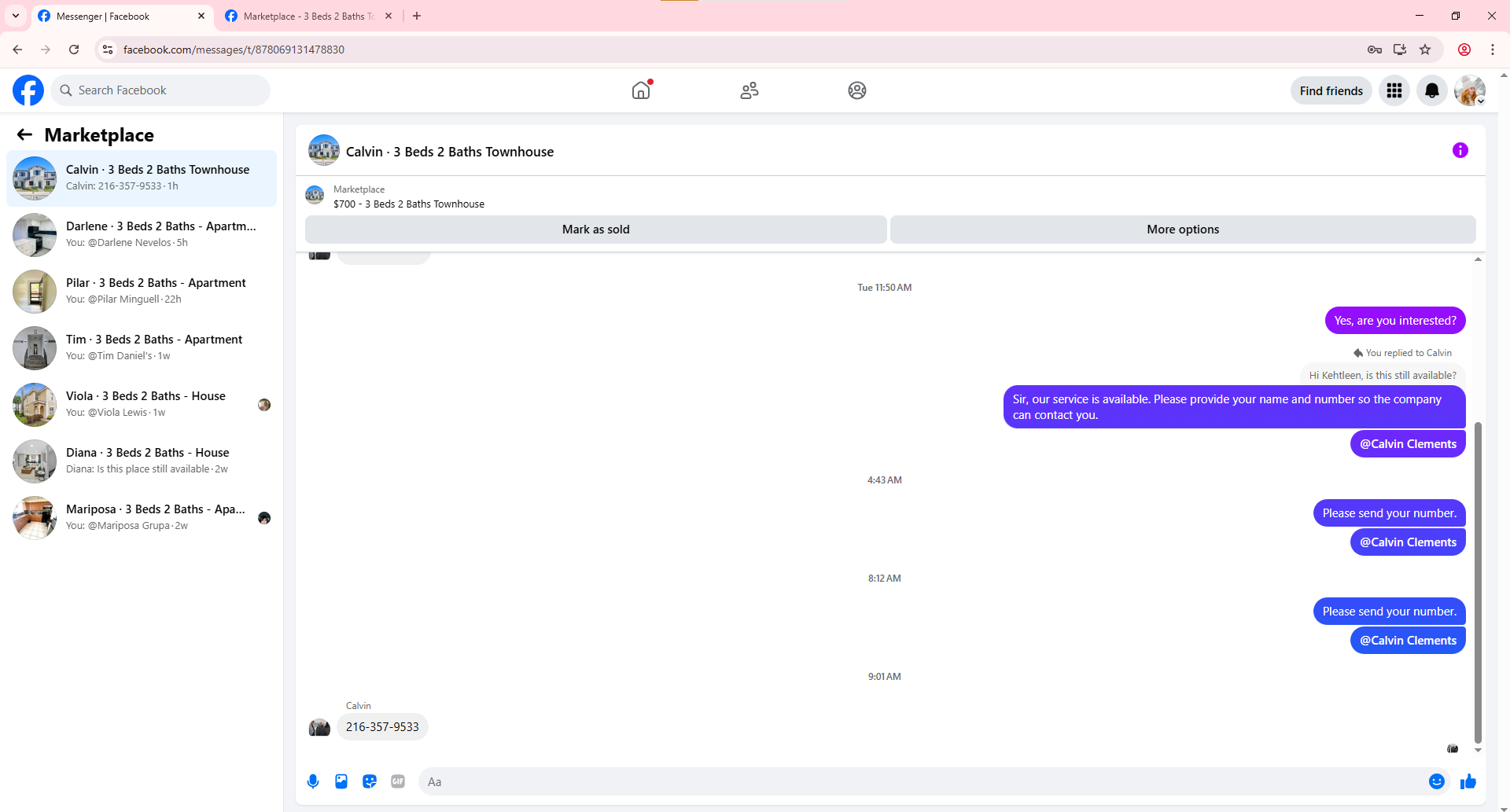1510x812 pixels.
Task: Click the quoted 'Hi Kehtleen' reply
Action: tap(1383, 376)
